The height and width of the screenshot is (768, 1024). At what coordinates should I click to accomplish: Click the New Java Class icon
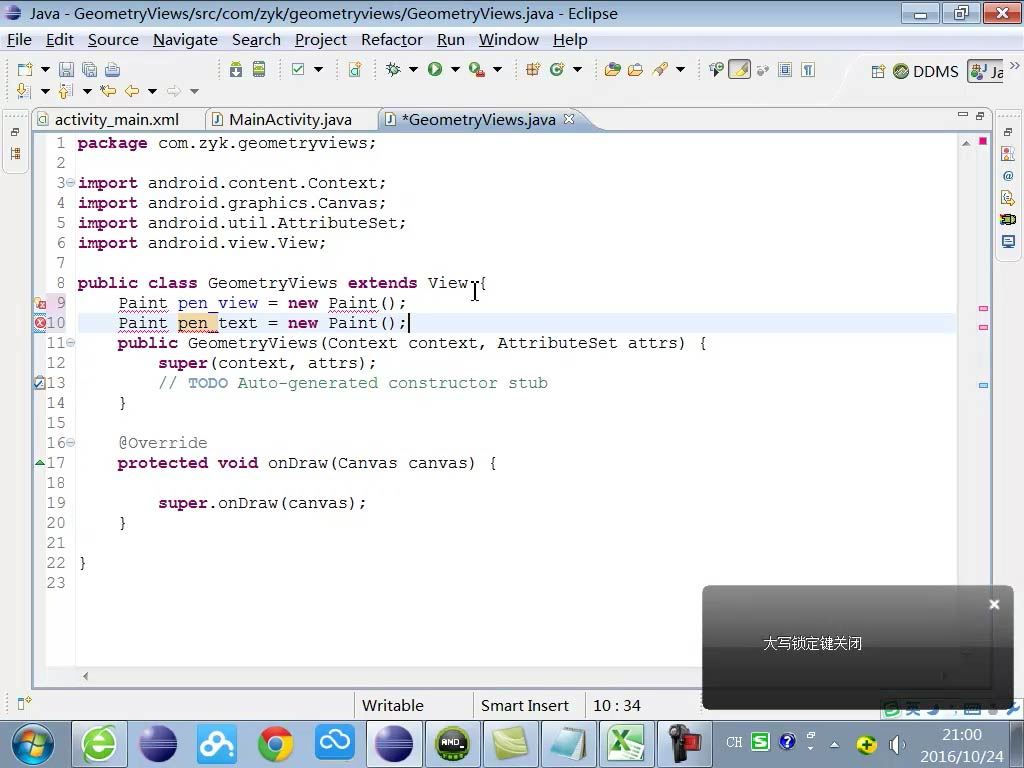click(x=557, y=69)
